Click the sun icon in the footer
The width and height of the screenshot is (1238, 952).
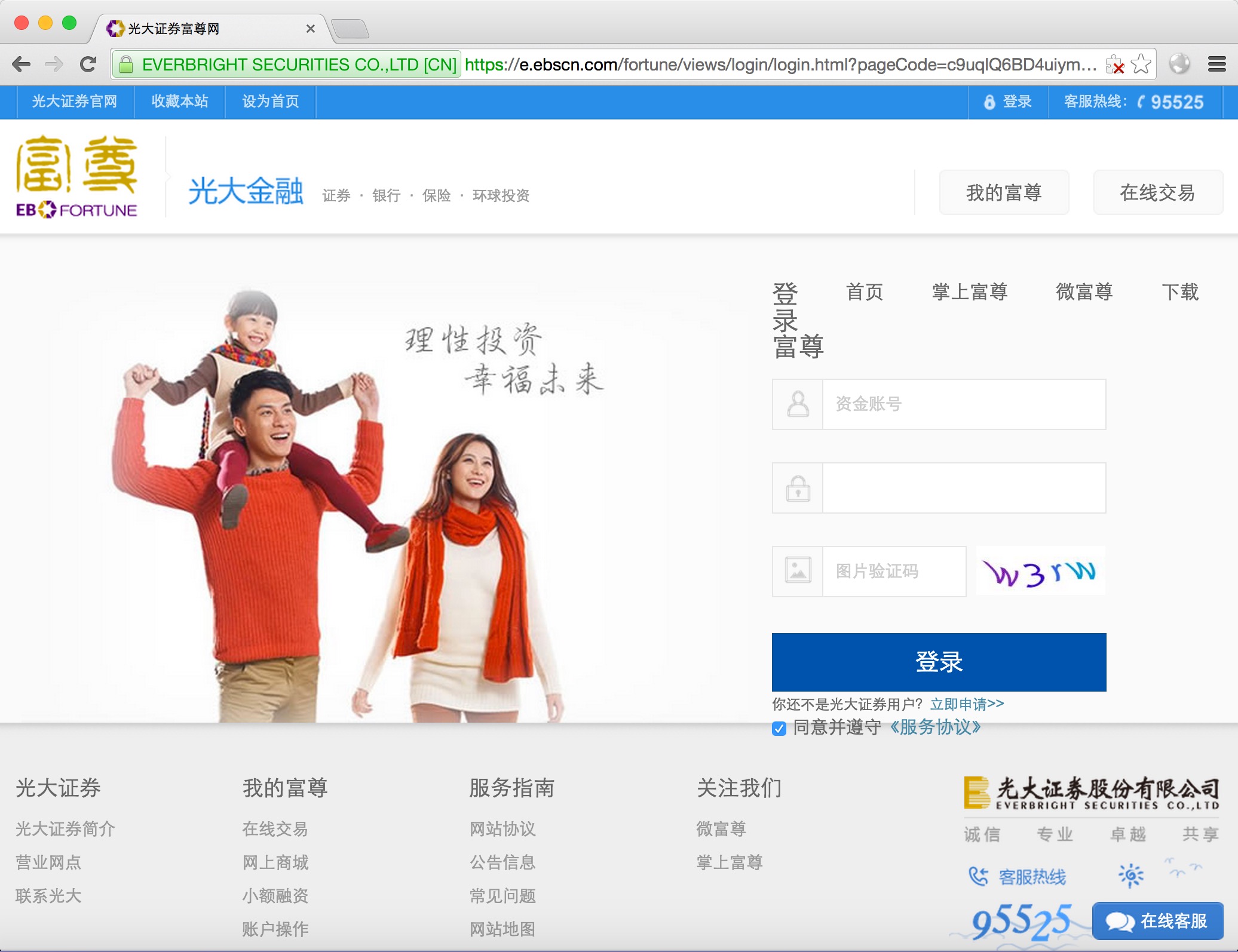(1130, 876)
